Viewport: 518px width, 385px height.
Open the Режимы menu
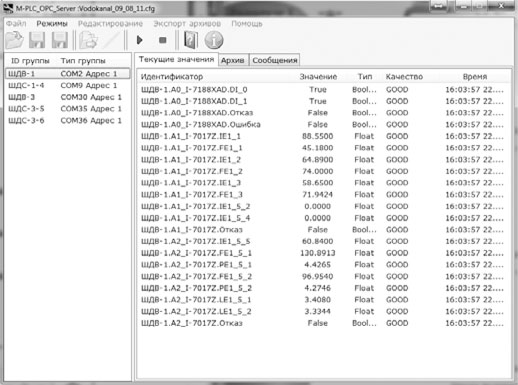[52, 24]
